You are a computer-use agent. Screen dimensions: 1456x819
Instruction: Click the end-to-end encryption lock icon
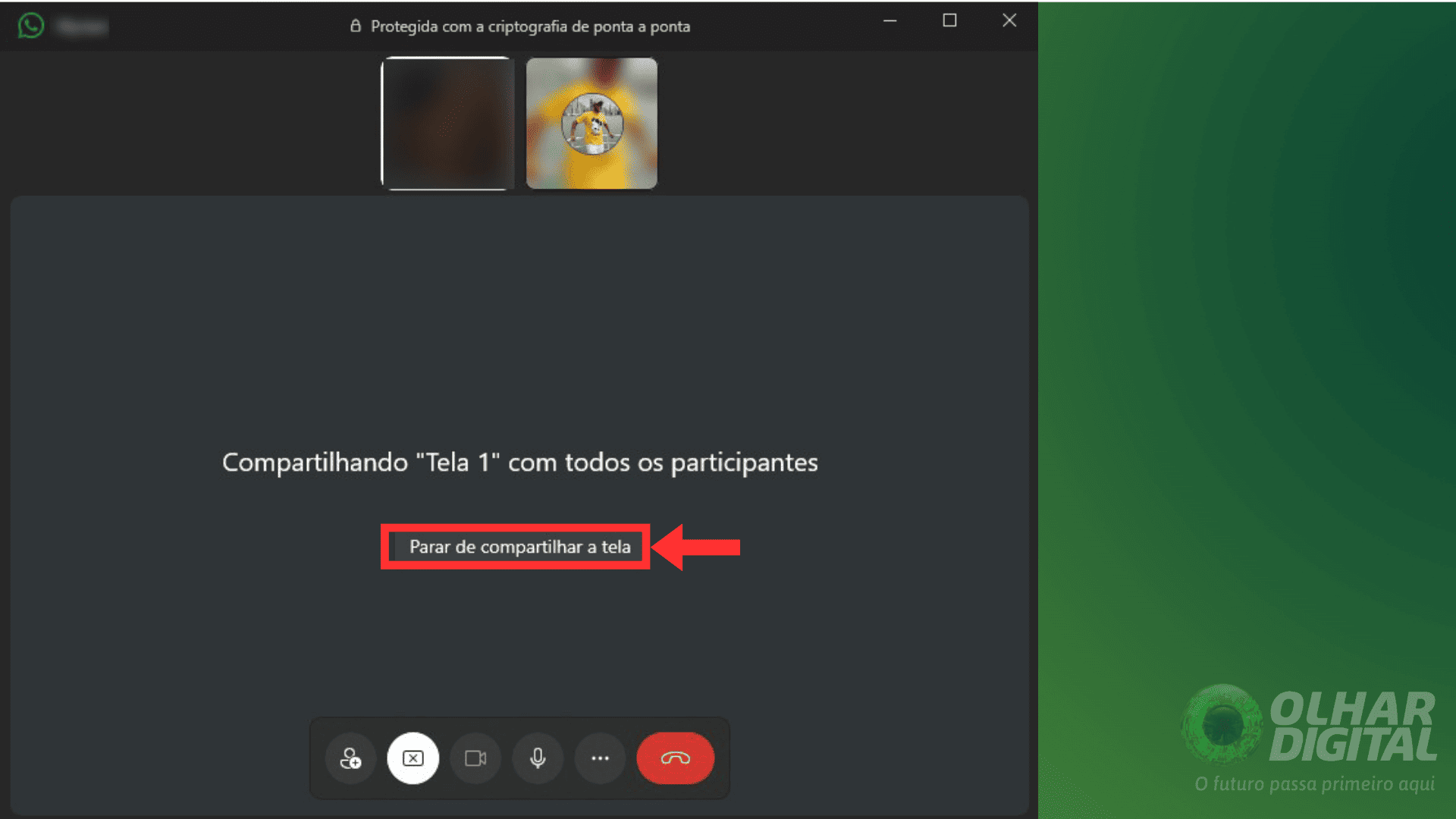point(355,26)
